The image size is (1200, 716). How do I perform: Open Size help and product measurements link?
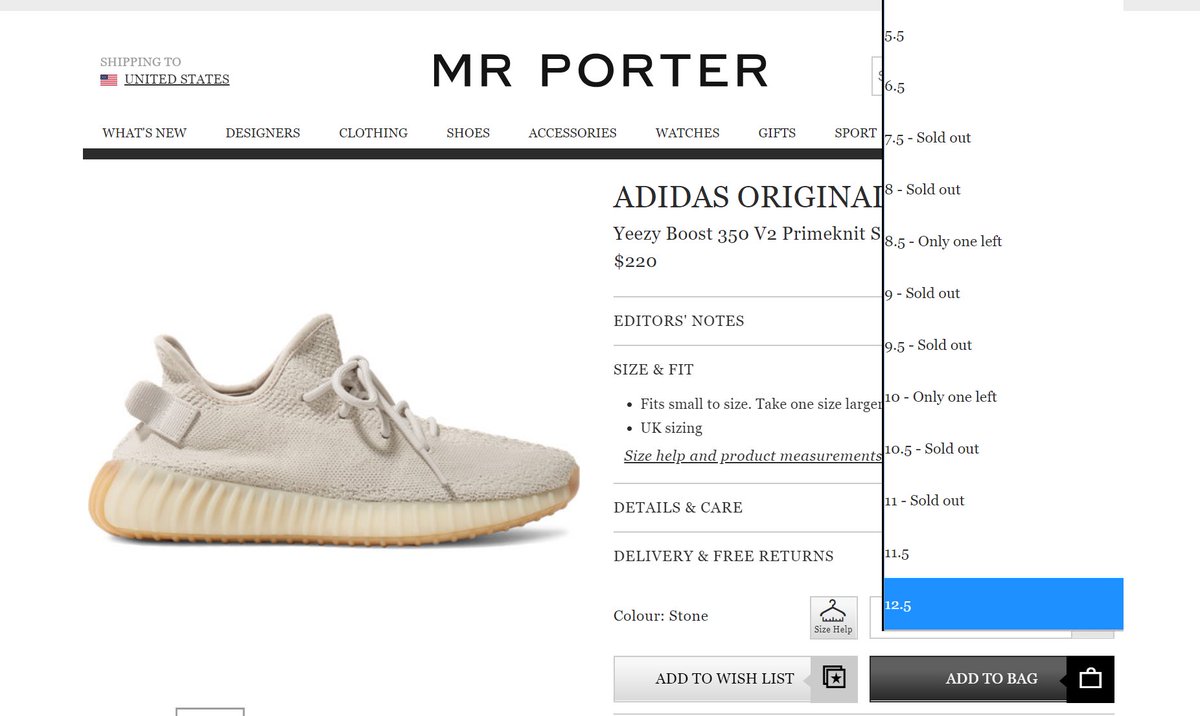point(753,456)
